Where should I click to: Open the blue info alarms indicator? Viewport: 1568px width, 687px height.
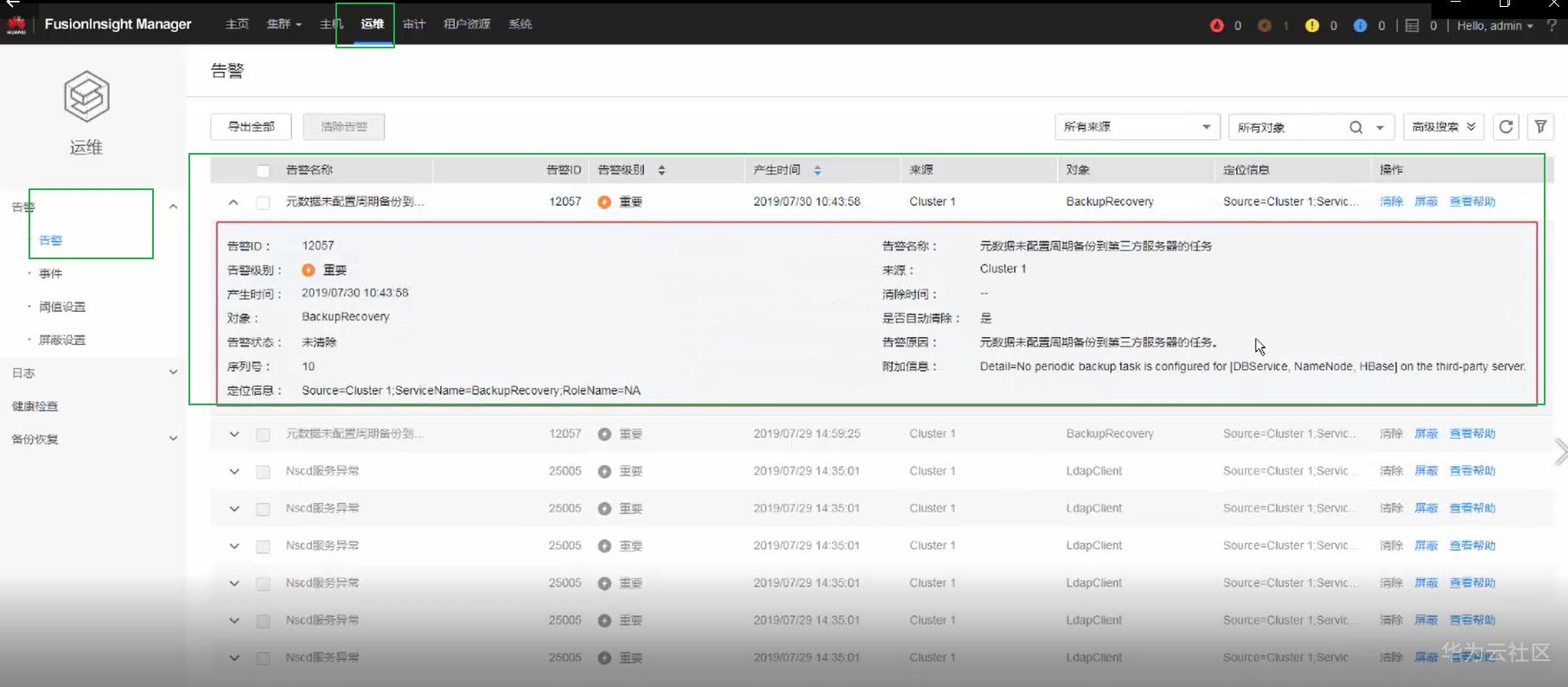pyautogui.click(x=1360, y=25)
